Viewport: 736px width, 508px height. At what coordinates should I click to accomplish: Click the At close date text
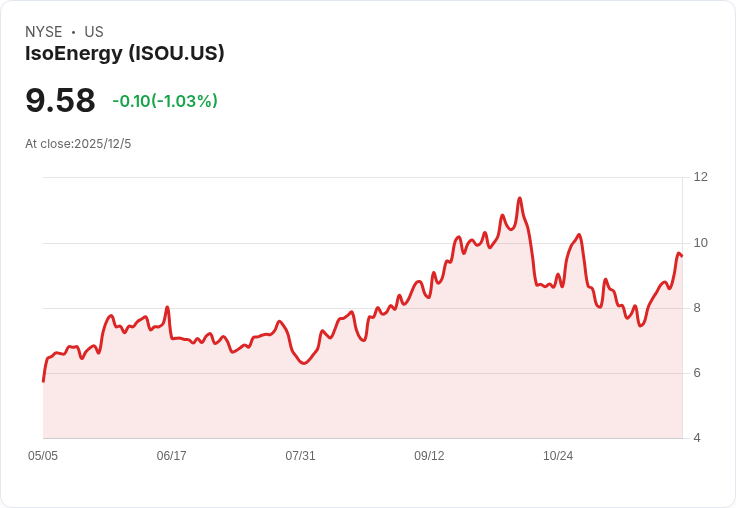click(x=78, y=144)
